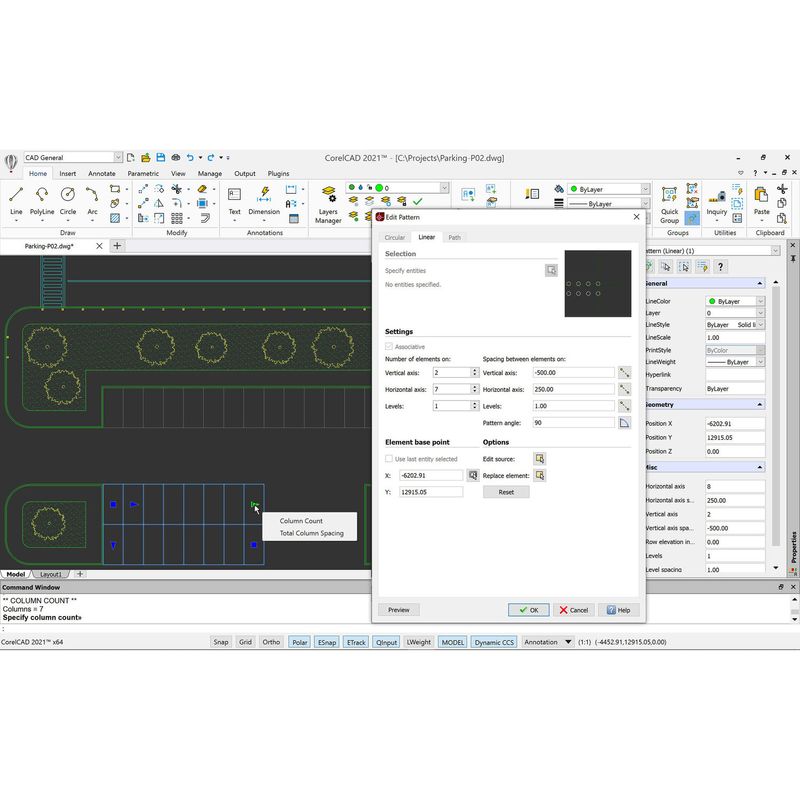Click the Help button in Edit Pattern
The width and height of the screenshot is (800, 800).
(618, 610)
